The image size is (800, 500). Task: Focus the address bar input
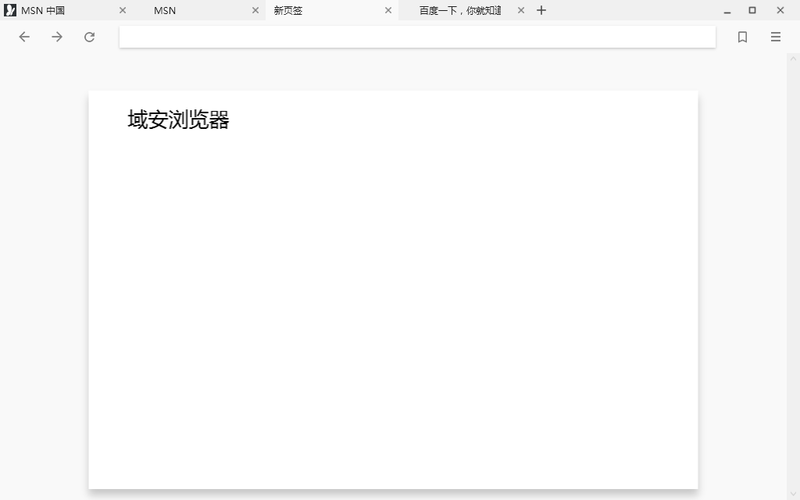pos(417,37)
